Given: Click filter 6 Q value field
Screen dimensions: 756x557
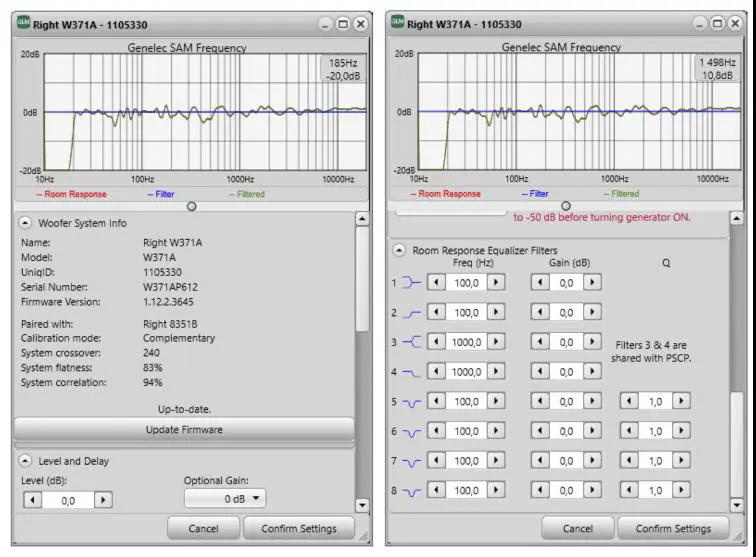Looking at the screenshot, I should tap(655, 431).
